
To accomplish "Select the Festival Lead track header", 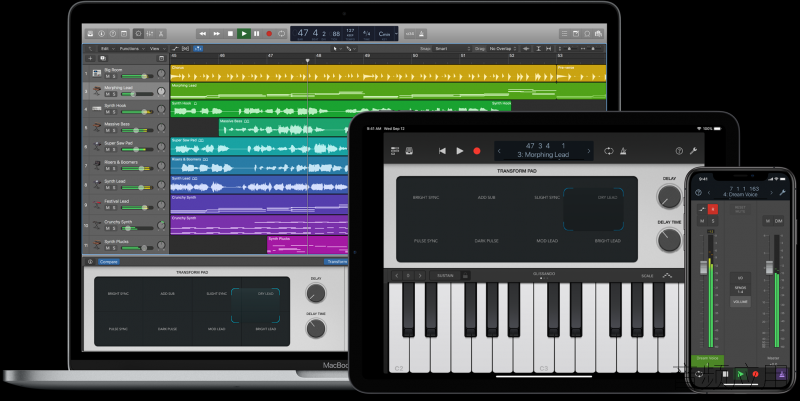I will 126,205.
